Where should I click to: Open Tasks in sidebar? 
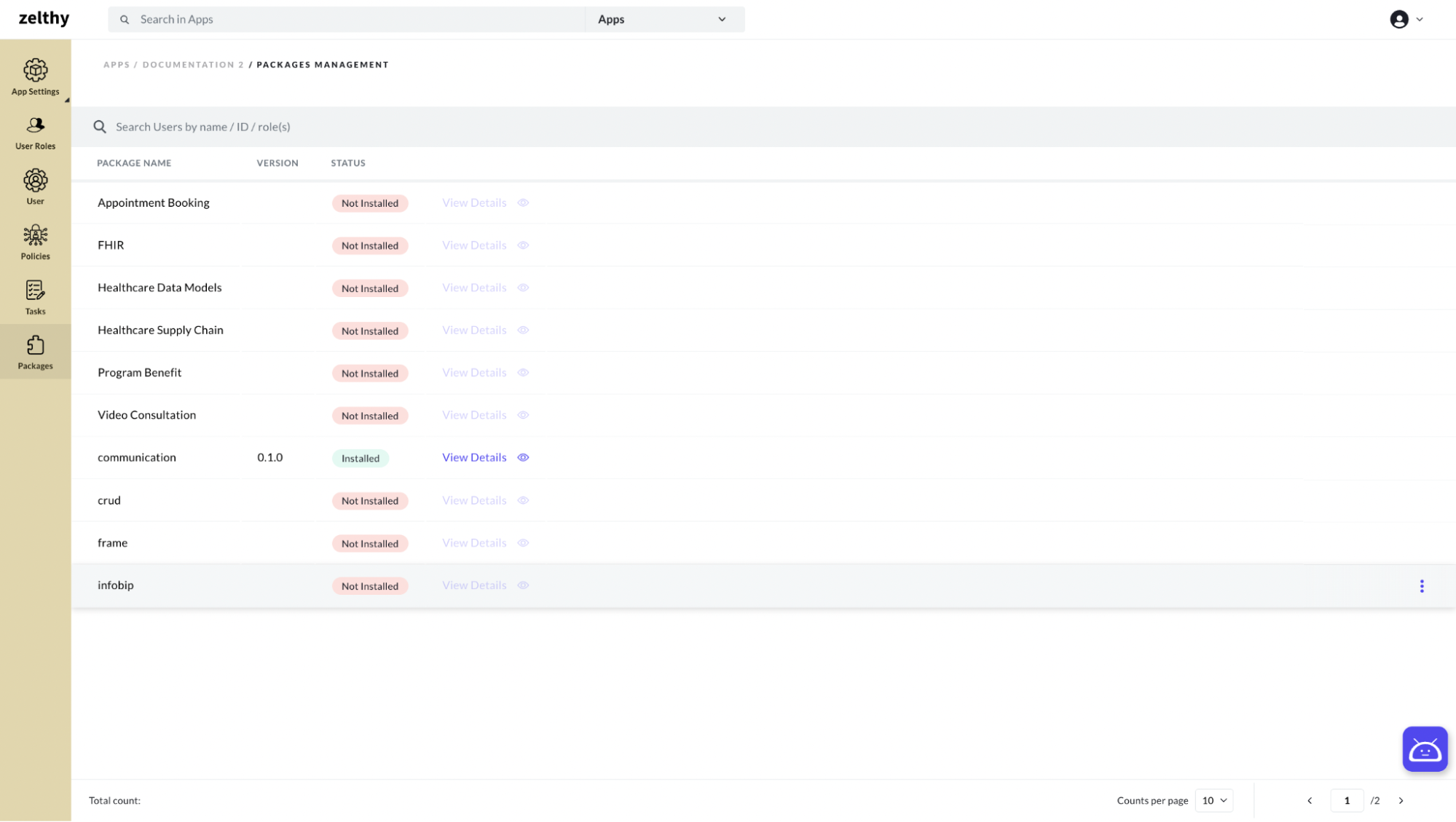click(x=35, y=297)
